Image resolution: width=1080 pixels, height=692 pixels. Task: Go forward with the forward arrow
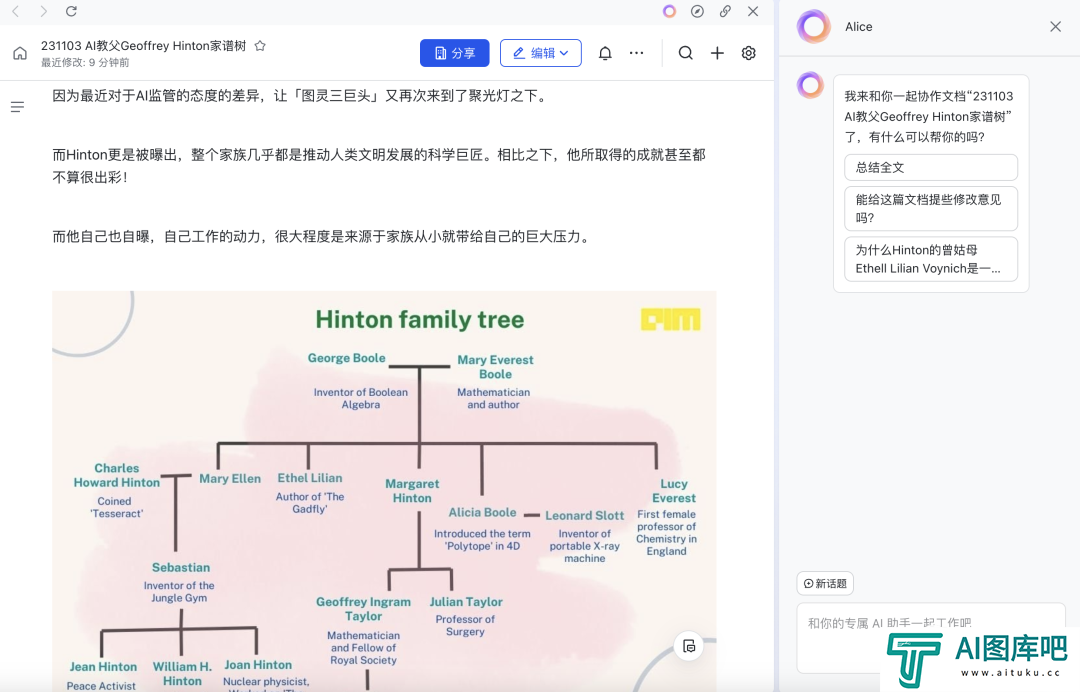(43, 11)
